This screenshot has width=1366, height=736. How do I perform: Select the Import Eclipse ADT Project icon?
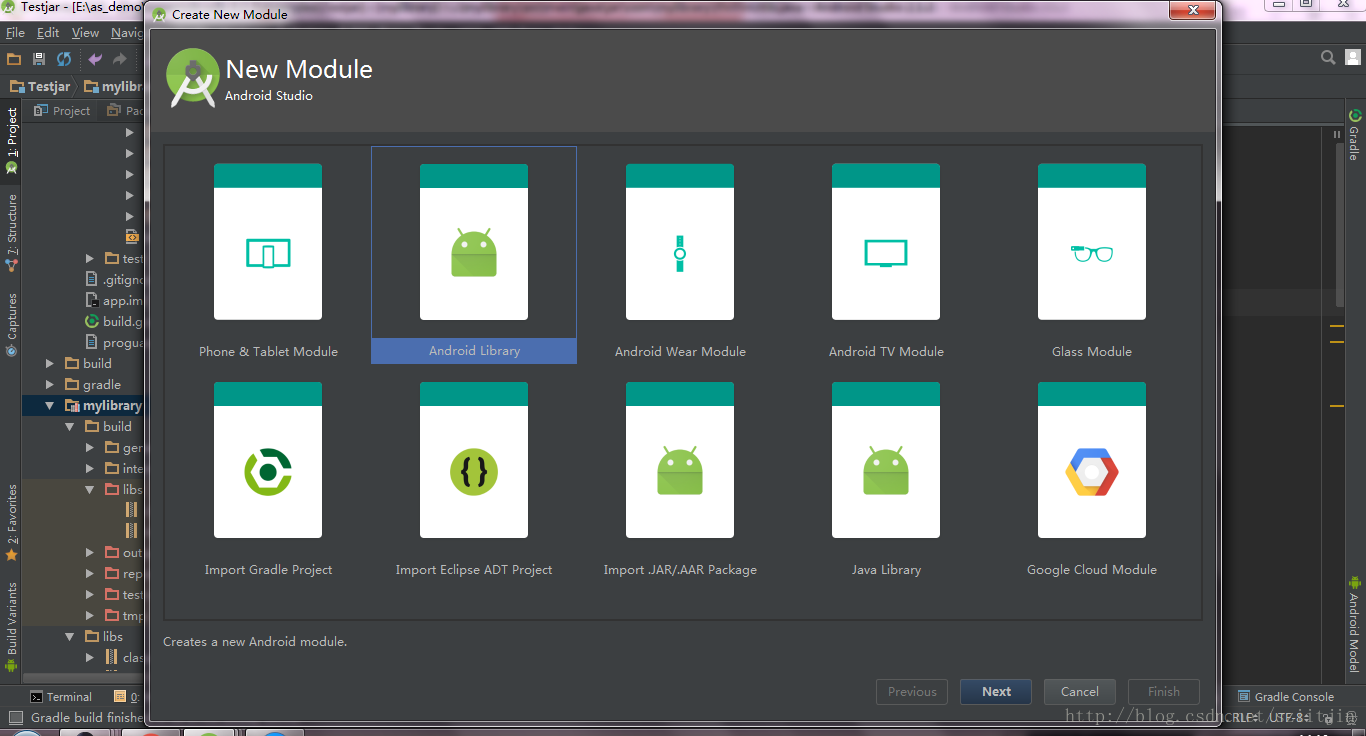click(474, 472)
